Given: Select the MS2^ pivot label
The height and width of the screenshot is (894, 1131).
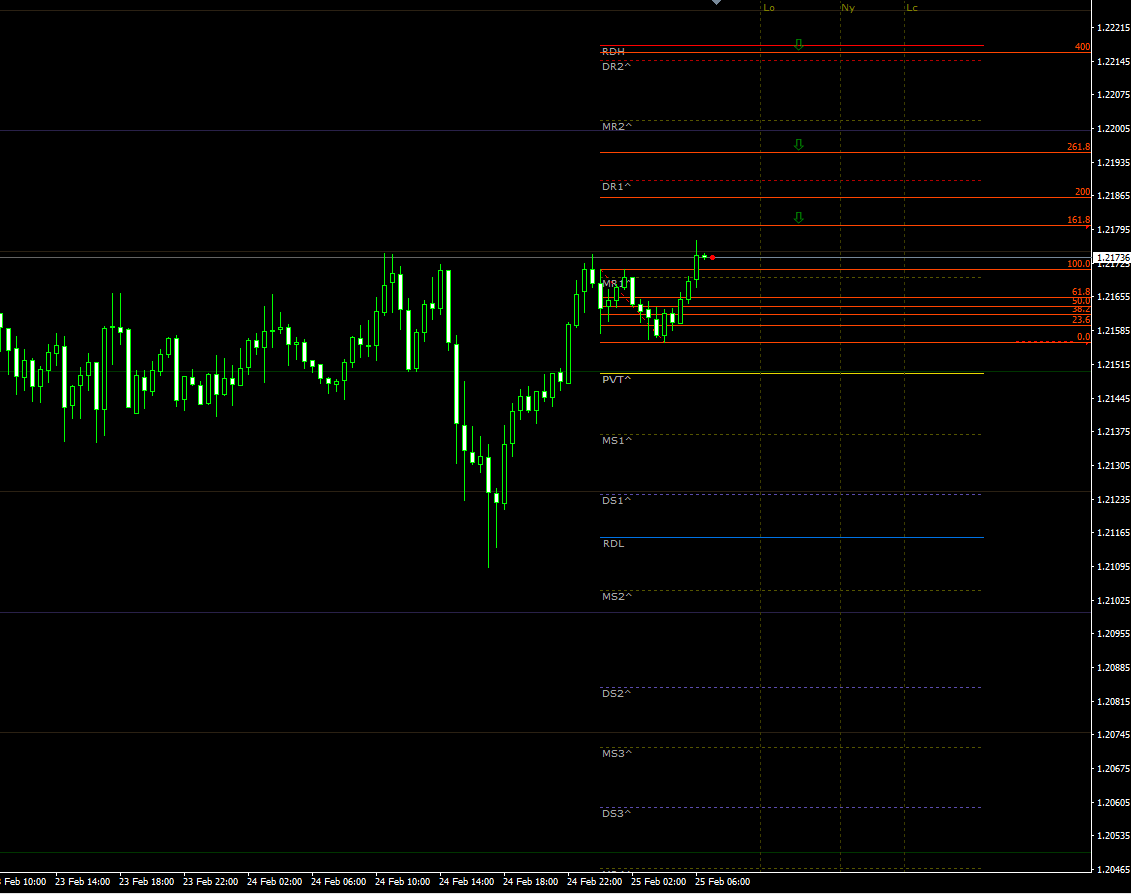Looking at the screenshot, I should click(617, 597).
